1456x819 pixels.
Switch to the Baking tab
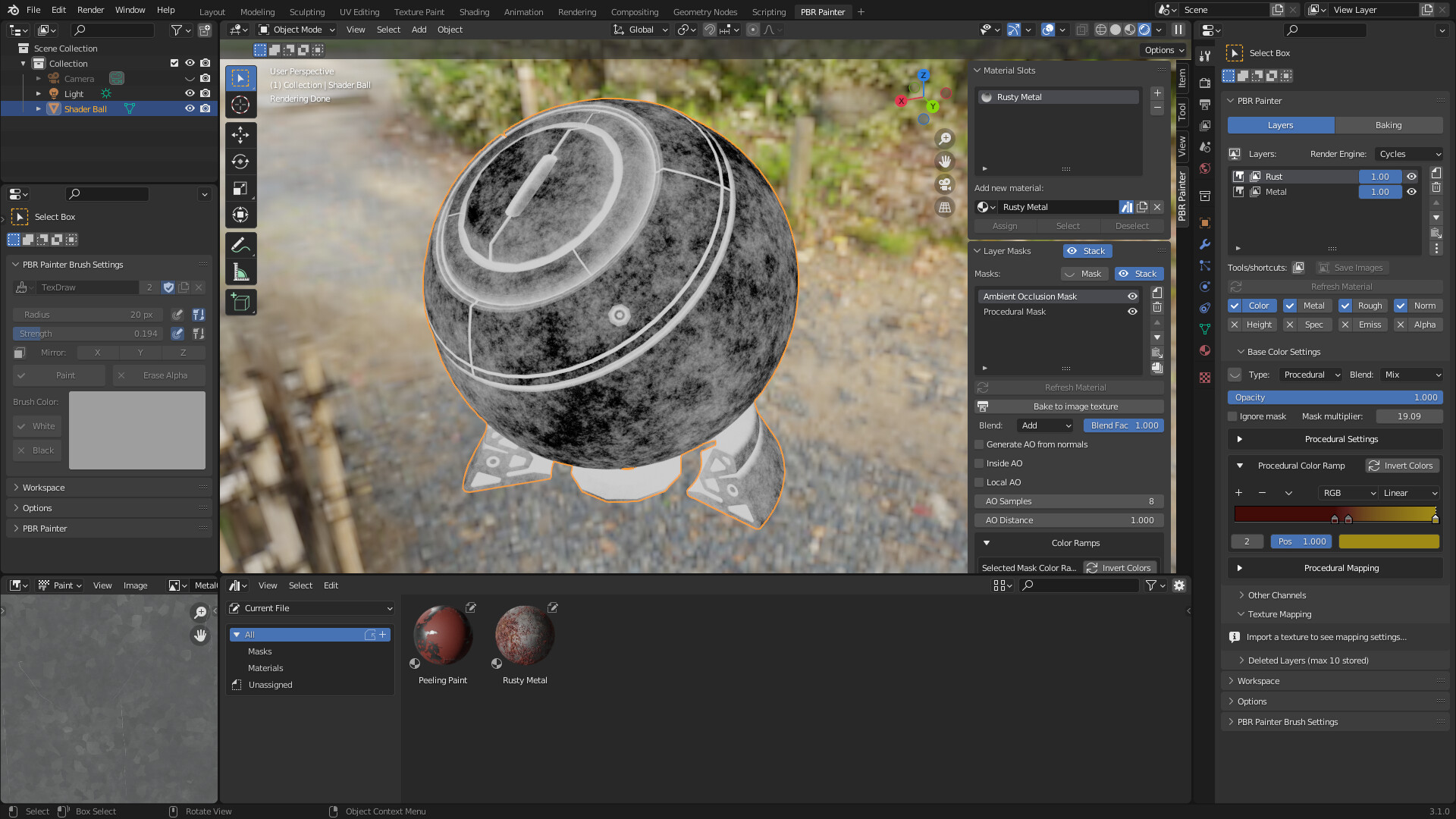tap(1389, 125)
